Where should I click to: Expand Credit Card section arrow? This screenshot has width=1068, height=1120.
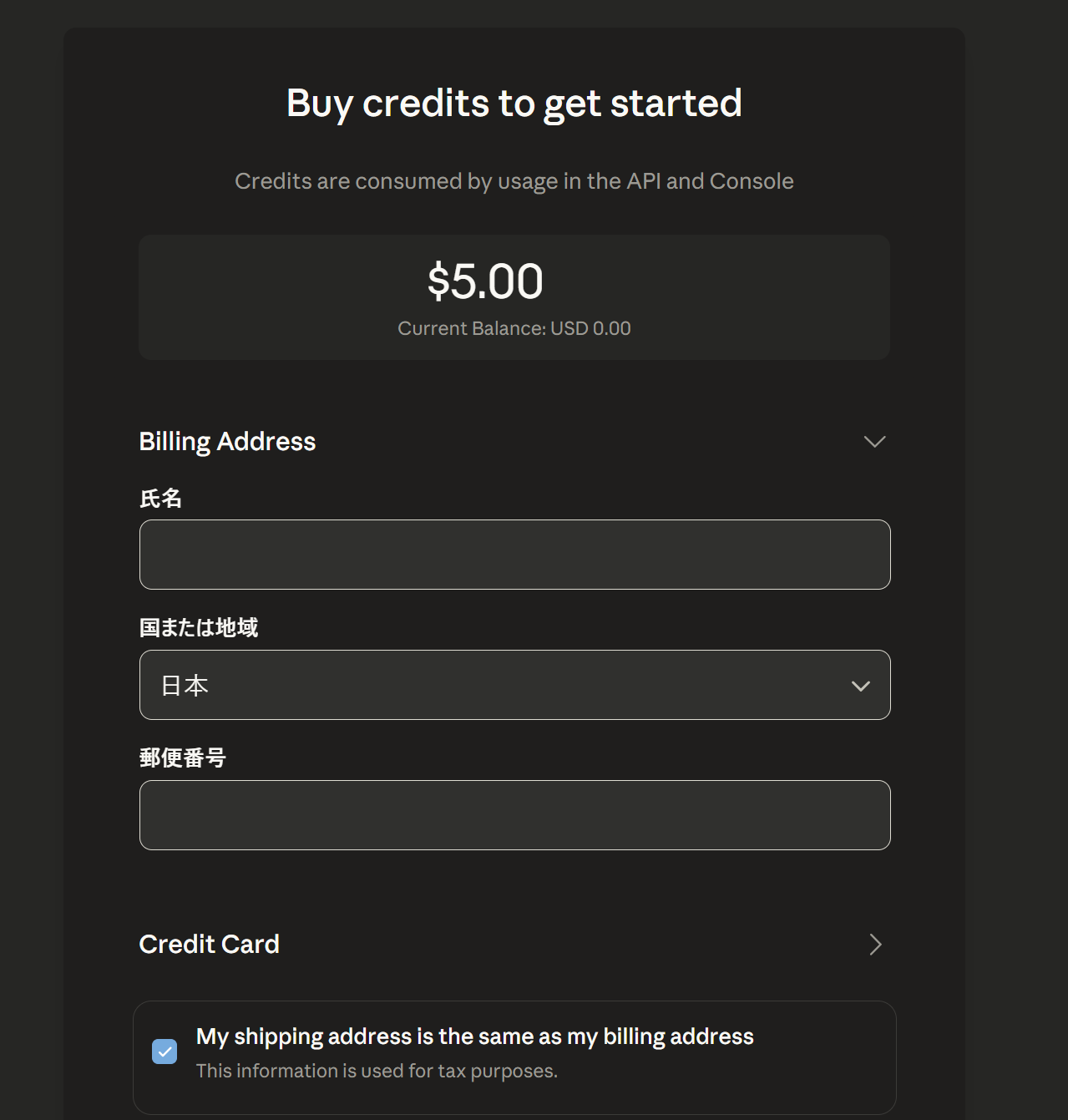click(x=874, y=945)
